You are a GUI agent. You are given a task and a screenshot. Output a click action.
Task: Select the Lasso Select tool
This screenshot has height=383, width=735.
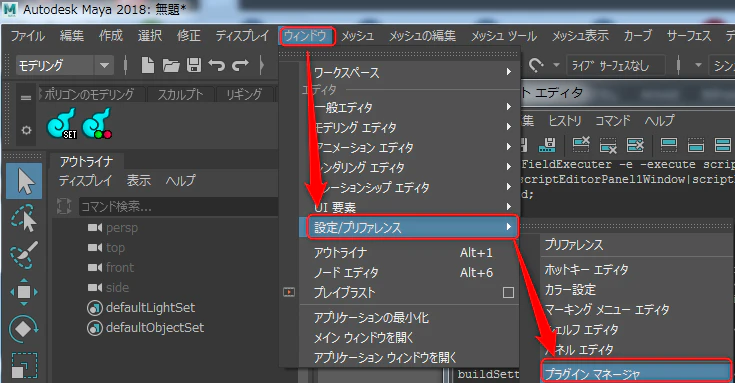[23, 218]
